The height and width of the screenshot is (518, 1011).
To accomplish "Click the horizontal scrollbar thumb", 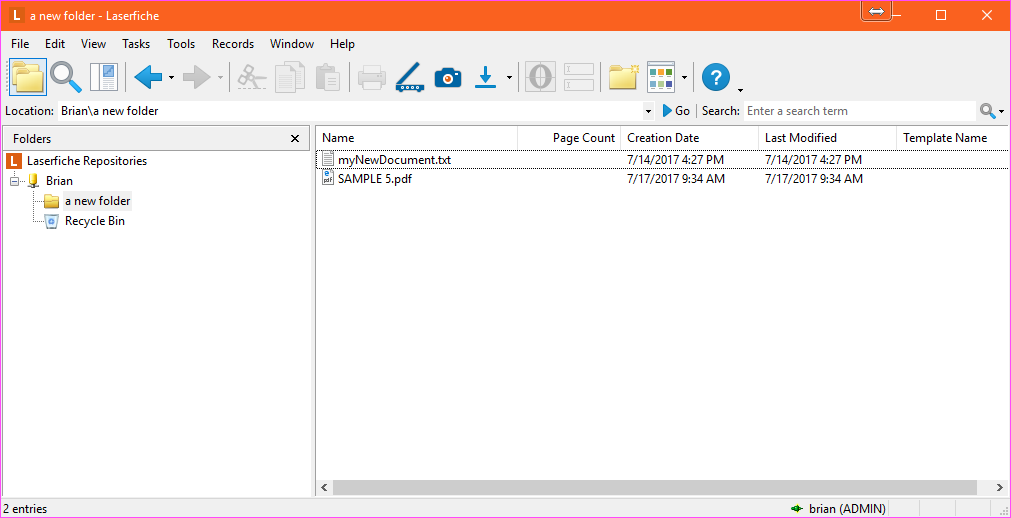I will click(654, 488).
